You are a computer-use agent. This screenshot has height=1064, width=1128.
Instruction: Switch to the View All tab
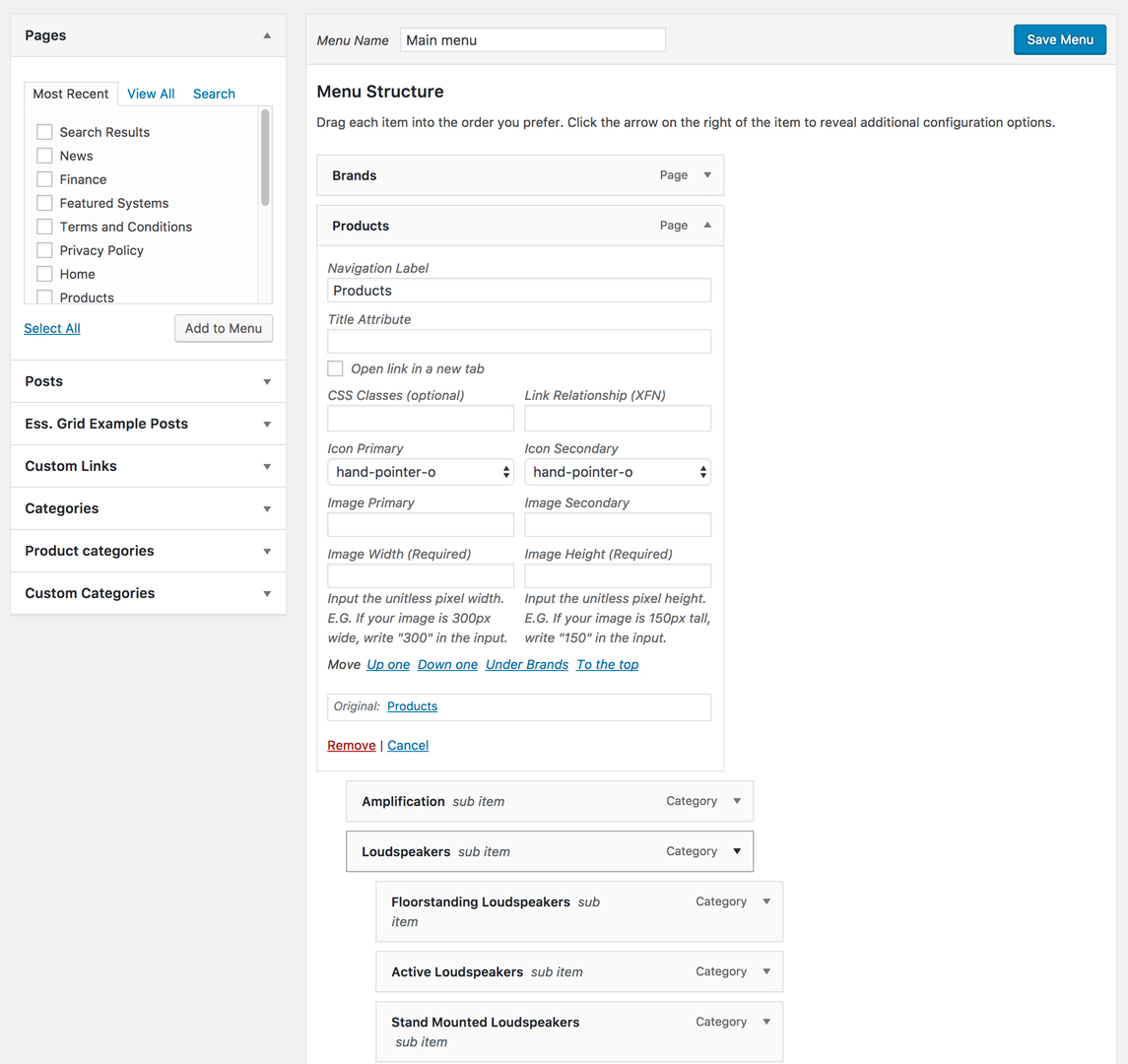[151, 94]
